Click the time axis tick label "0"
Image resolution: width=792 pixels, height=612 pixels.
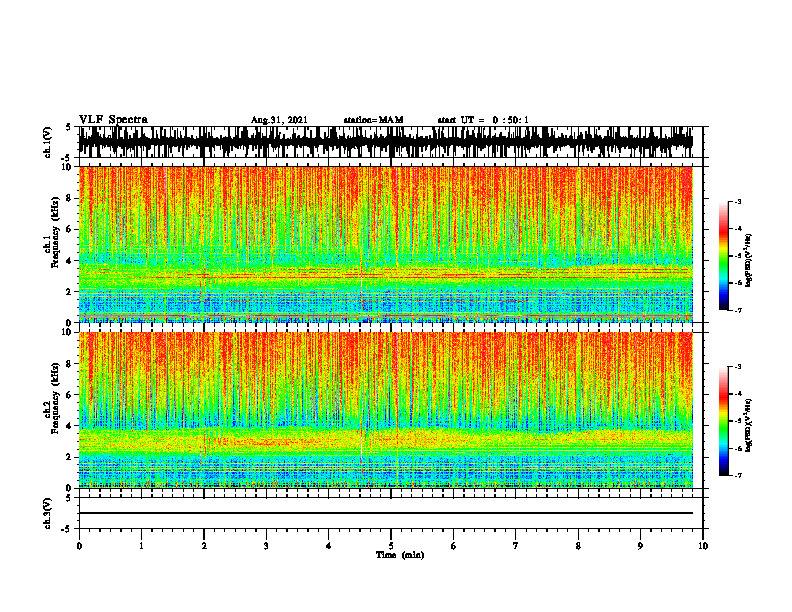[79, 546]
